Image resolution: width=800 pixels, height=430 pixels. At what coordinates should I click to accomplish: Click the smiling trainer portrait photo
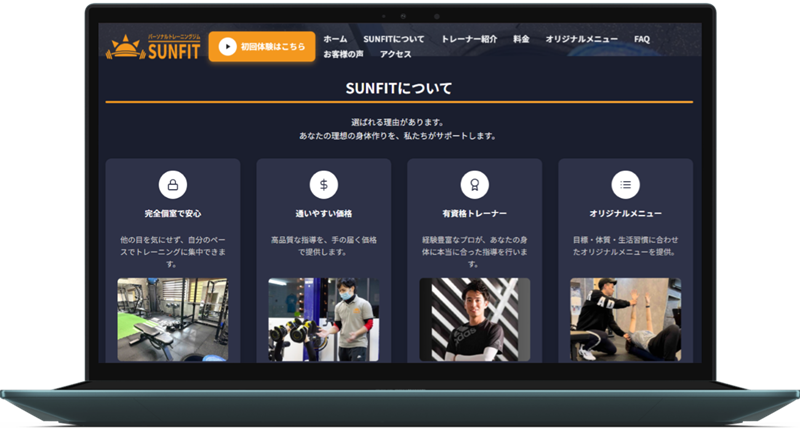point(474,319)
